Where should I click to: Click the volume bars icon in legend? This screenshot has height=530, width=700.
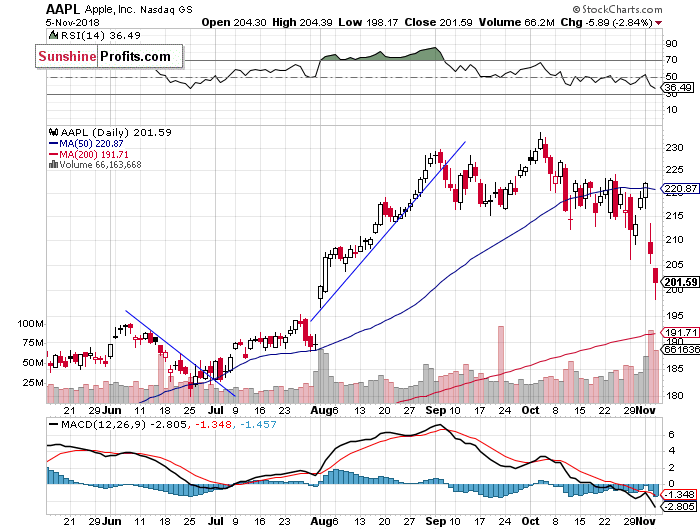tap(53, 164)
